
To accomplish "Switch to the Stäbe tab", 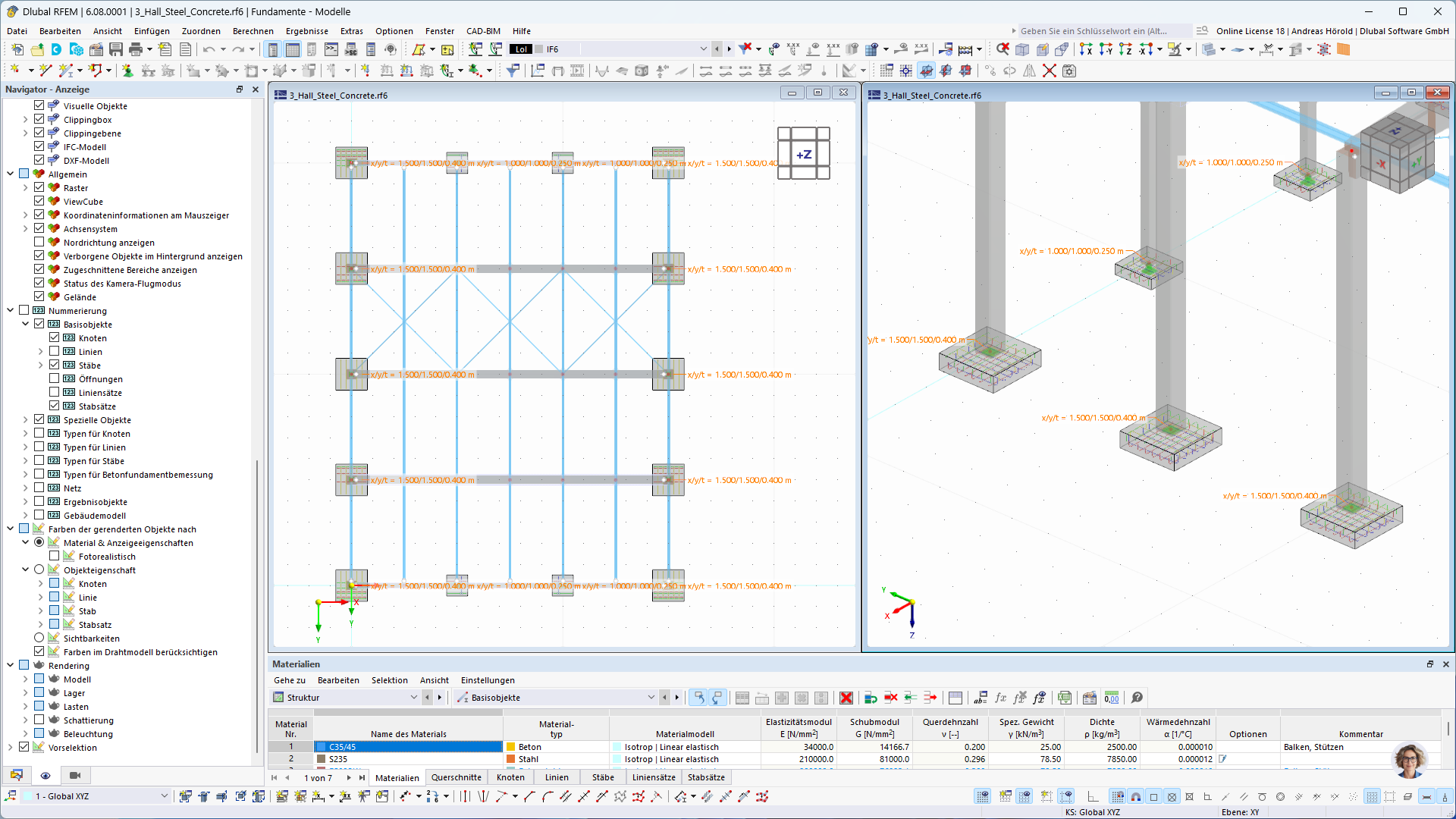I will pos(602,777).
